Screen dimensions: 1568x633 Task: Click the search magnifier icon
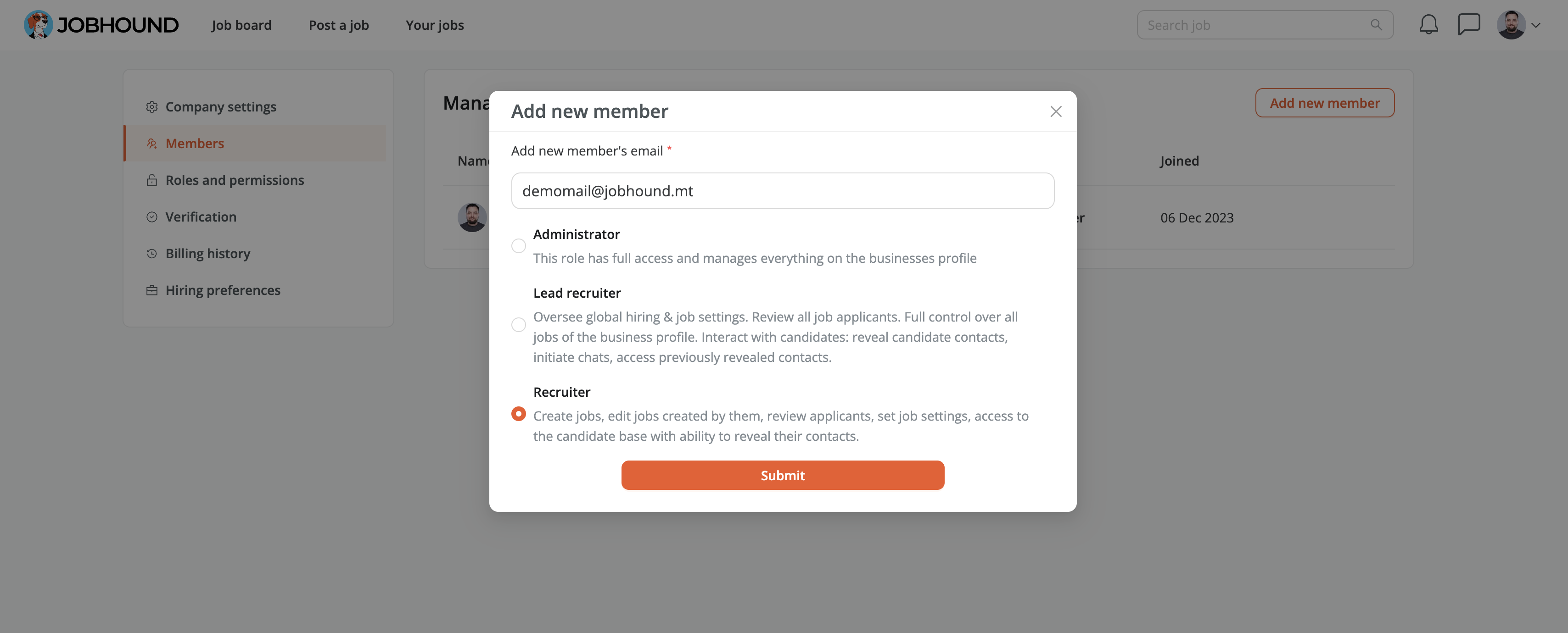tap(1376, 25)
